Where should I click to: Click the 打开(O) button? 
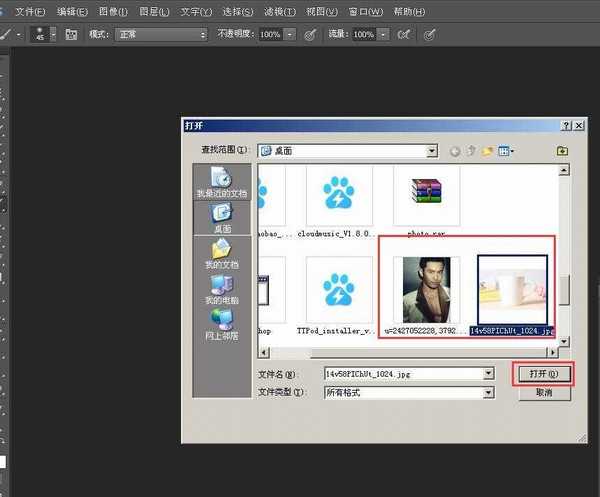click(x=544, y=373)
